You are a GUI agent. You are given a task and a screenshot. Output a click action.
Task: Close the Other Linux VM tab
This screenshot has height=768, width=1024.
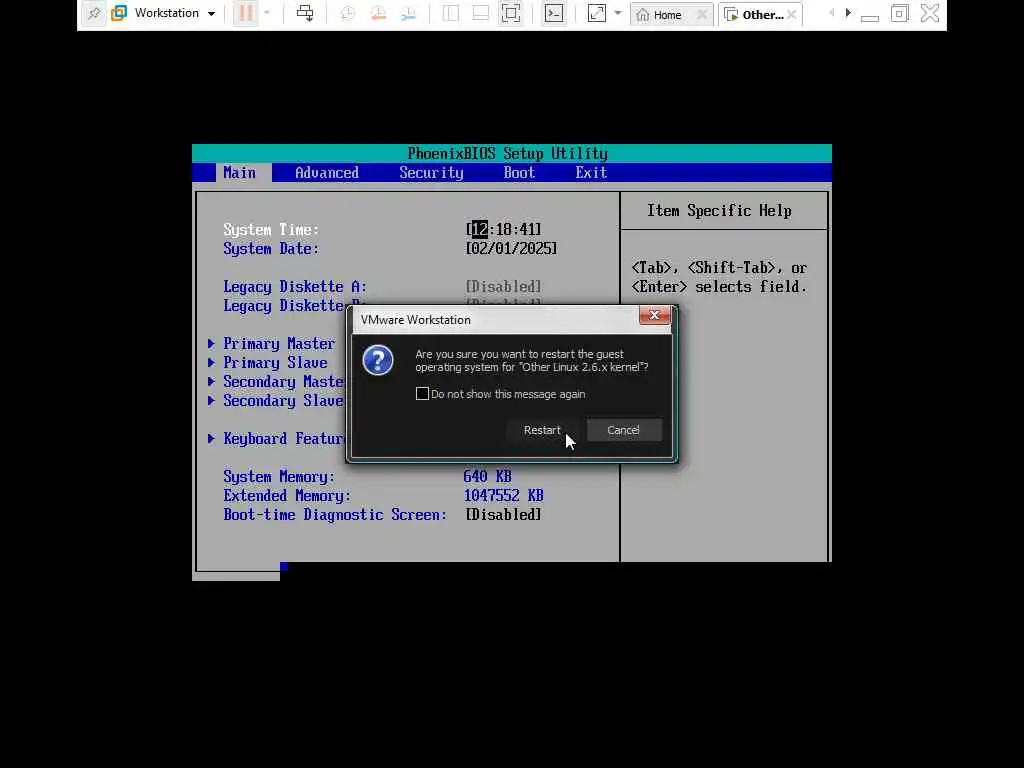(792, 14)
